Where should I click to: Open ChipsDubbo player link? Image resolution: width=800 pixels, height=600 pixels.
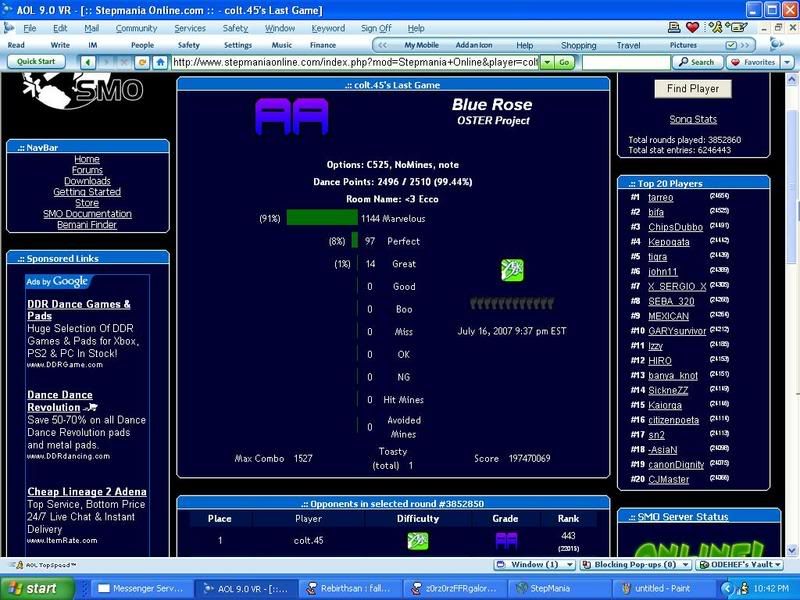point(676,227)
